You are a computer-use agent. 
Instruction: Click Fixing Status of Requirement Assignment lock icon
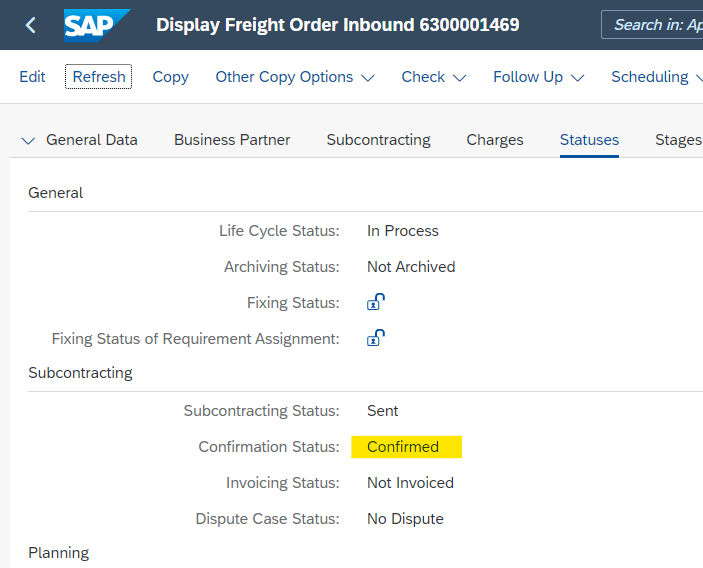coord(376,338)
